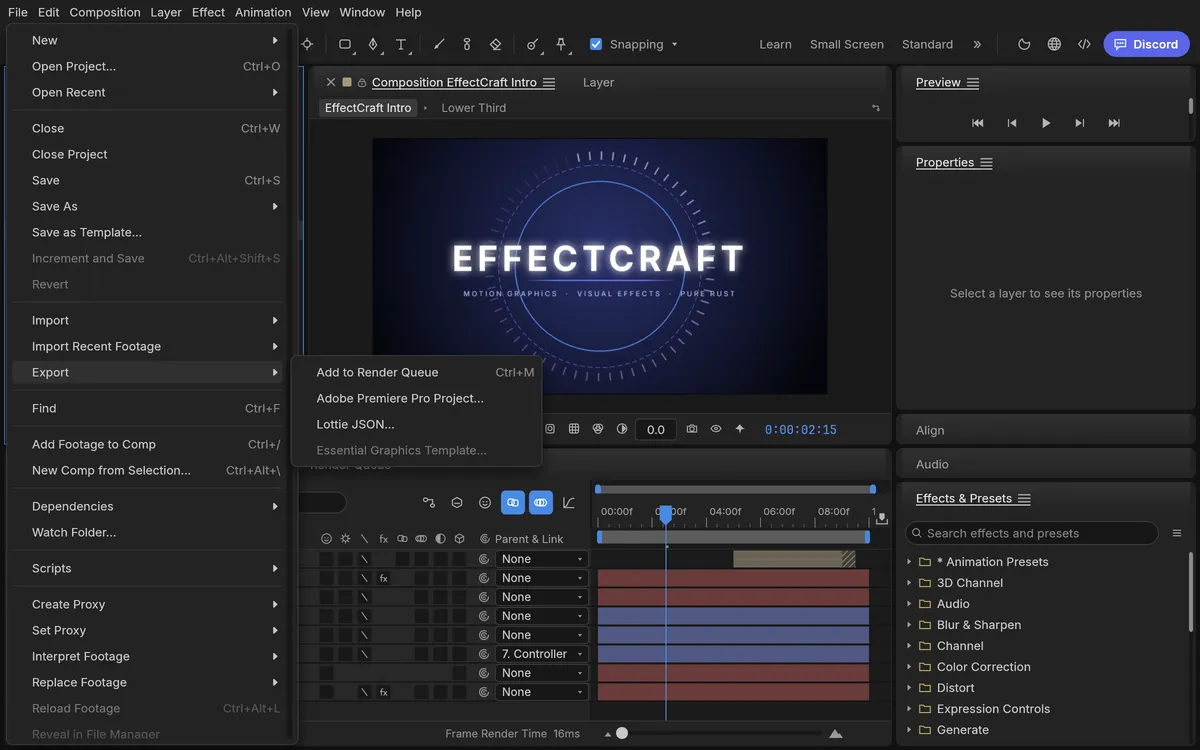The image size is (1200, 750).
Task: Choose Adobe Premiere Pro Project export
Action: pos(416,398)
